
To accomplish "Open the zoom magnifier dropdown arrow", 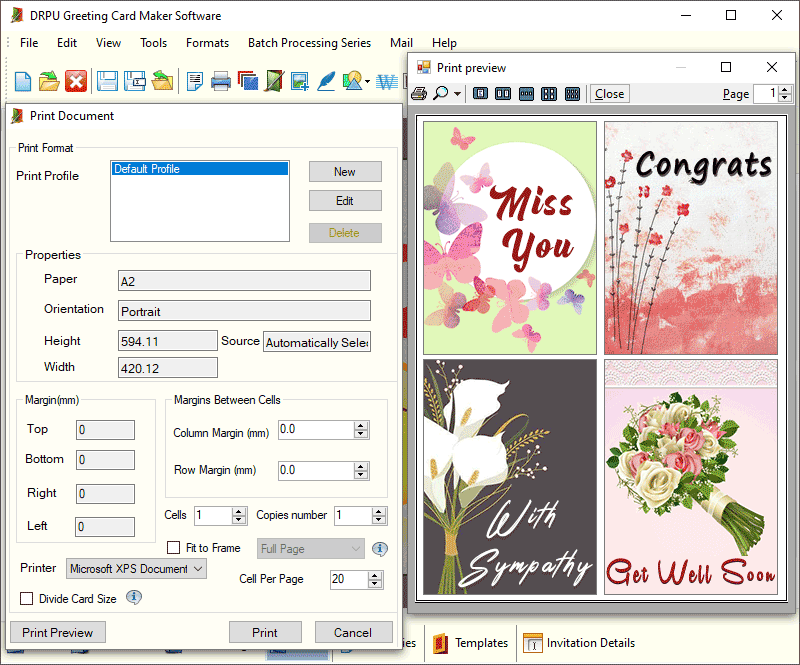I will (457, 94).
